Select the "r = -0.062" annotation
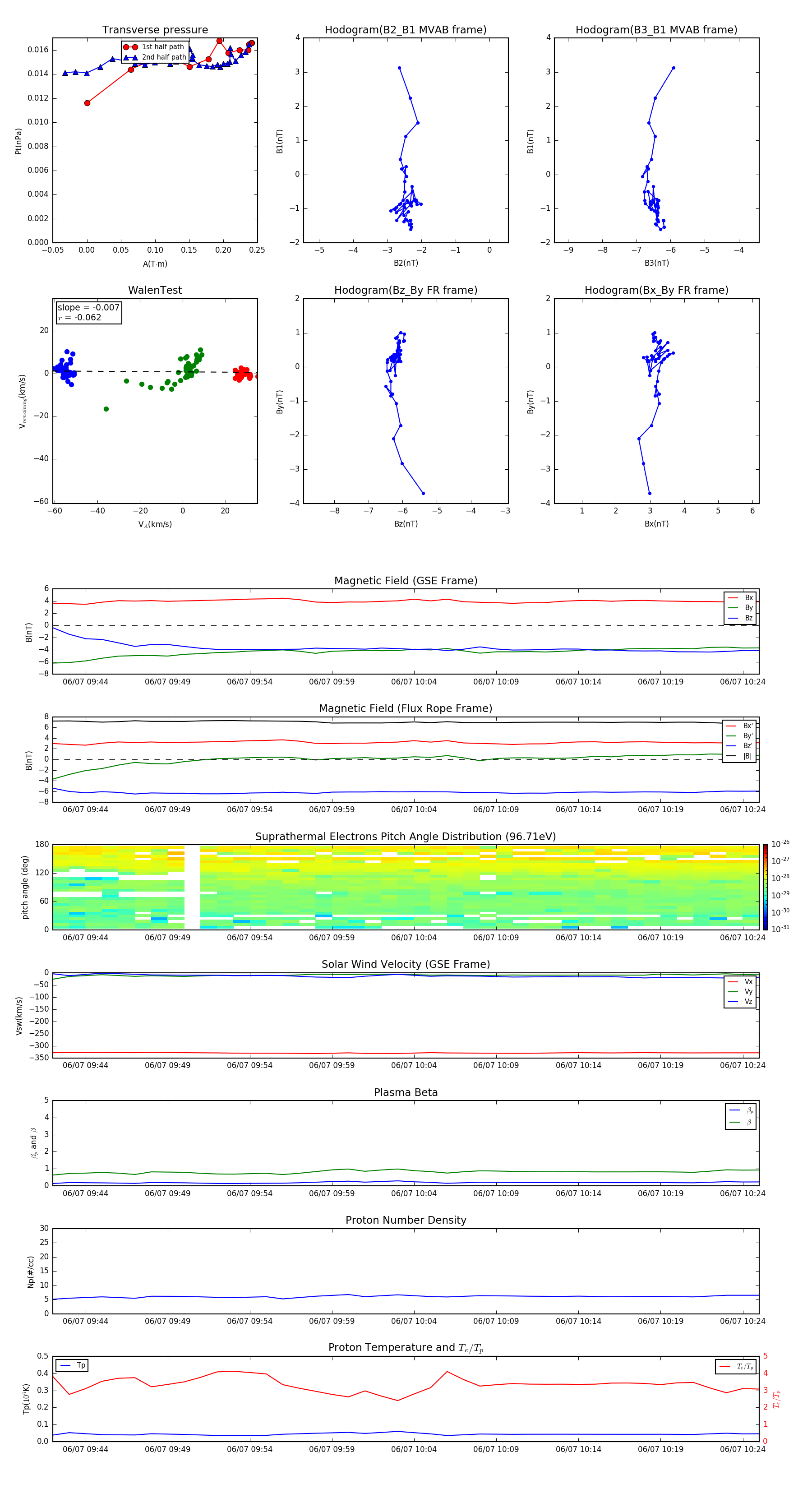Image resolution: width=812 pixels, height=1489 pixels. pos(80,317)
